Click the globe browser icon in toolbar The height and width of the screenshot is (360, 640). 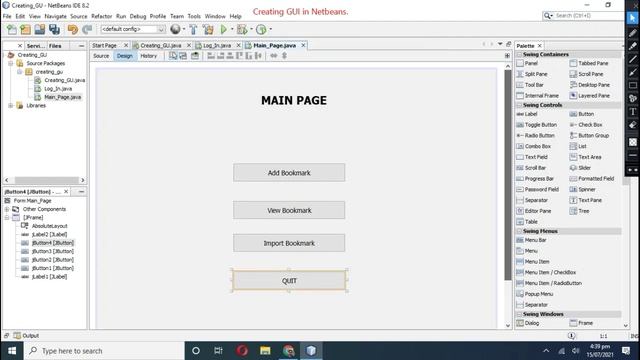pos(175,29)
